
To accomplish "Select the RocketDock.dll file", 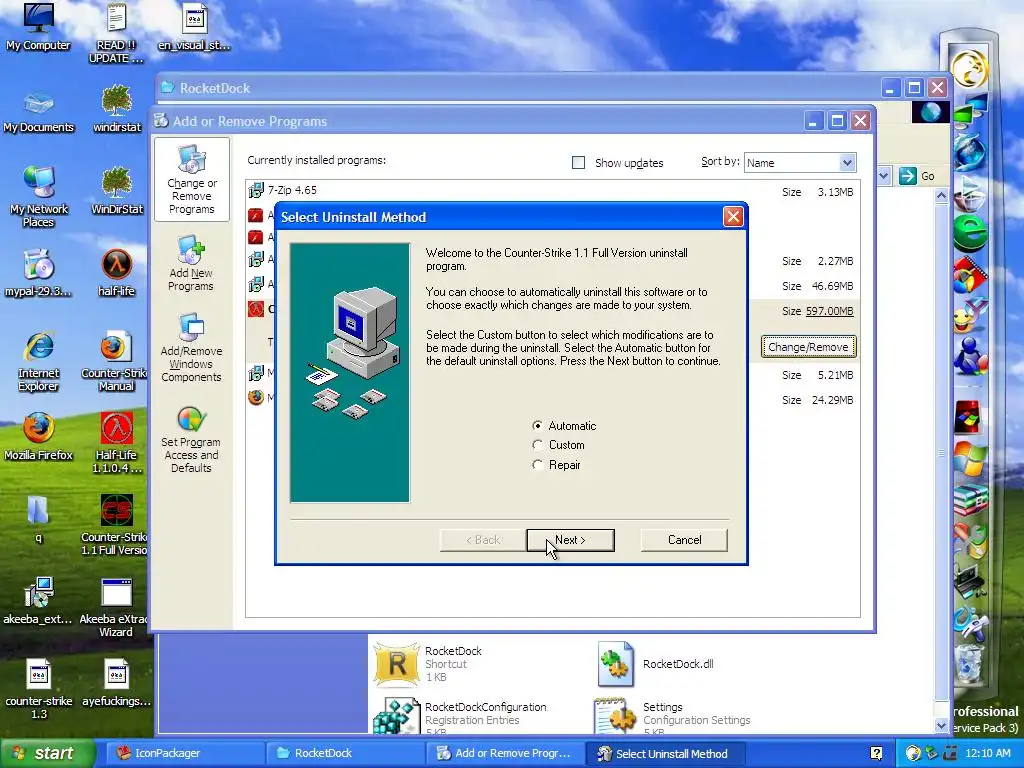I will pos(656,664).
